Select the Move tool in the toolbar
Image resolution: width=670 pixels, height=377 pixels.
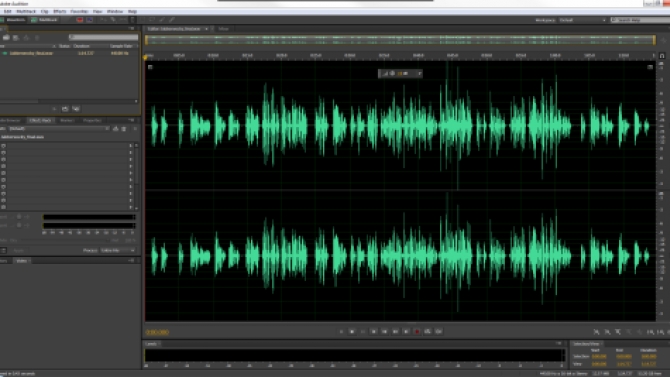pos(103,20)
